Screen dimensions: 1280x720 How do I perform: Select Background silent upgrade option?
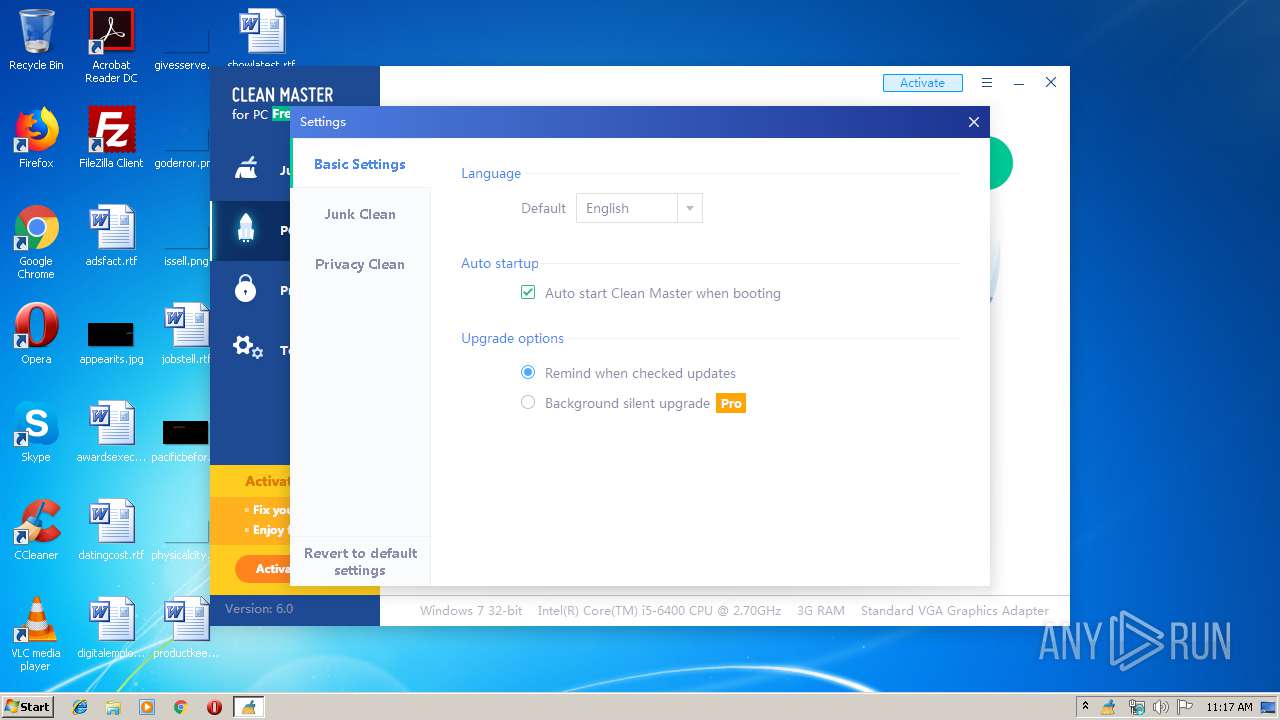528,403
